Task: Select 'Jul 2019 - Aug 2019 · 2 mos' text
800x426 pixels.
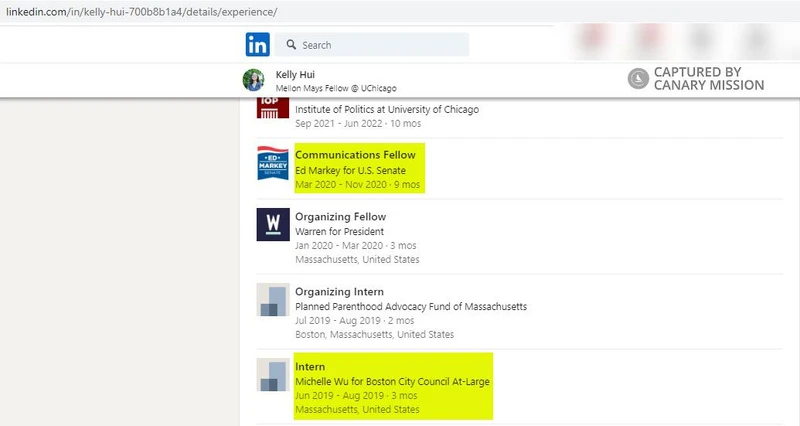Action: (355, 321)
